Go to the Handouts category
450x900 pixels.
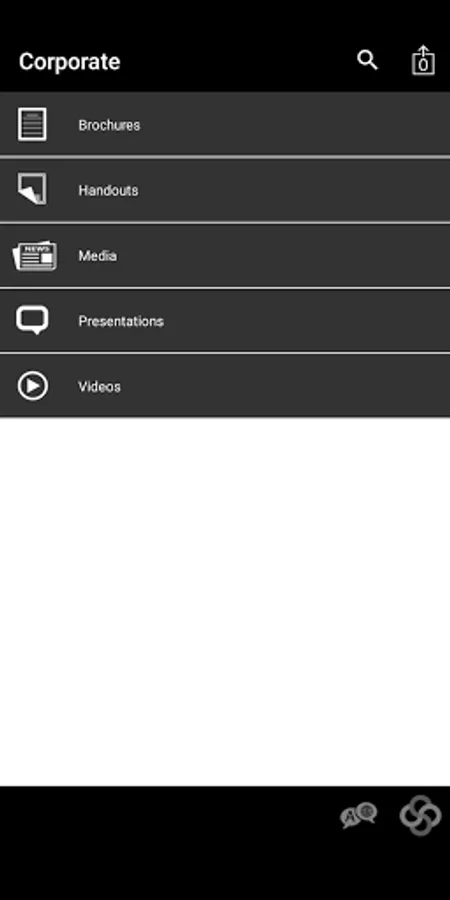tap(225, 190)
